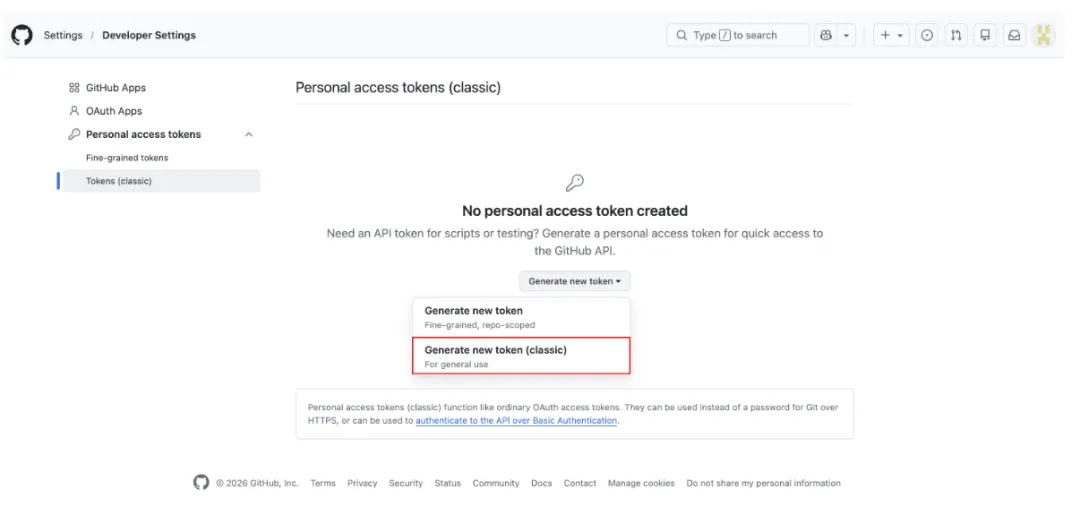The height and width of the screenshot is (524, 1080).
Task: Open the Copilot chat icon
Action: tap(826, 35)
